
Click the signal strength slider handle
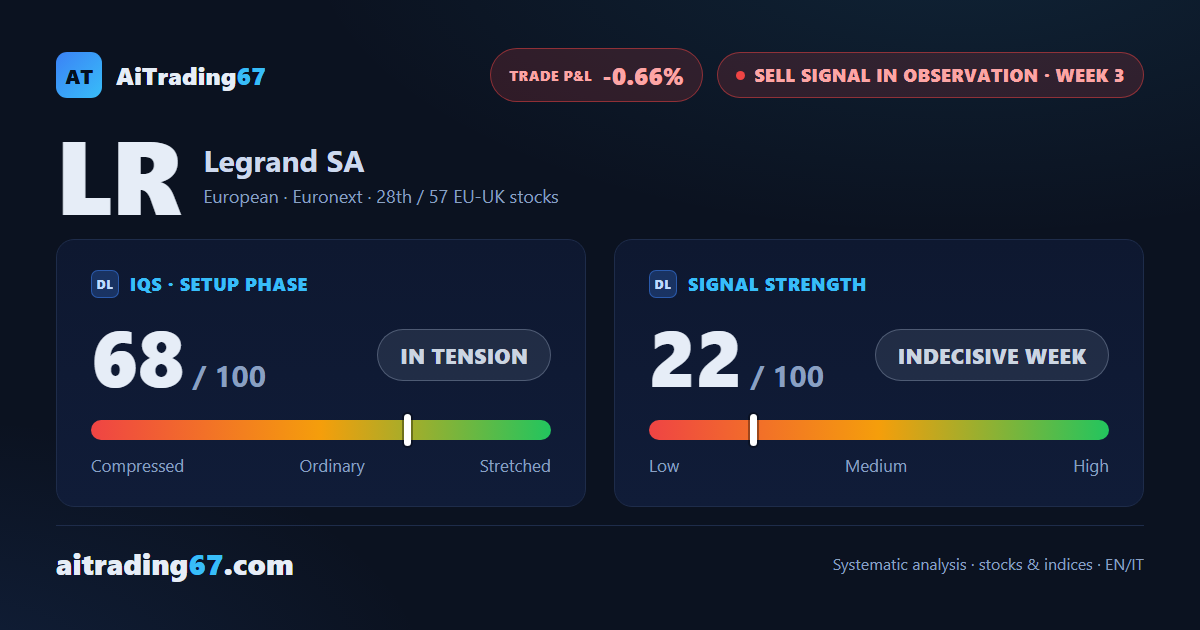tap(753, 430)
